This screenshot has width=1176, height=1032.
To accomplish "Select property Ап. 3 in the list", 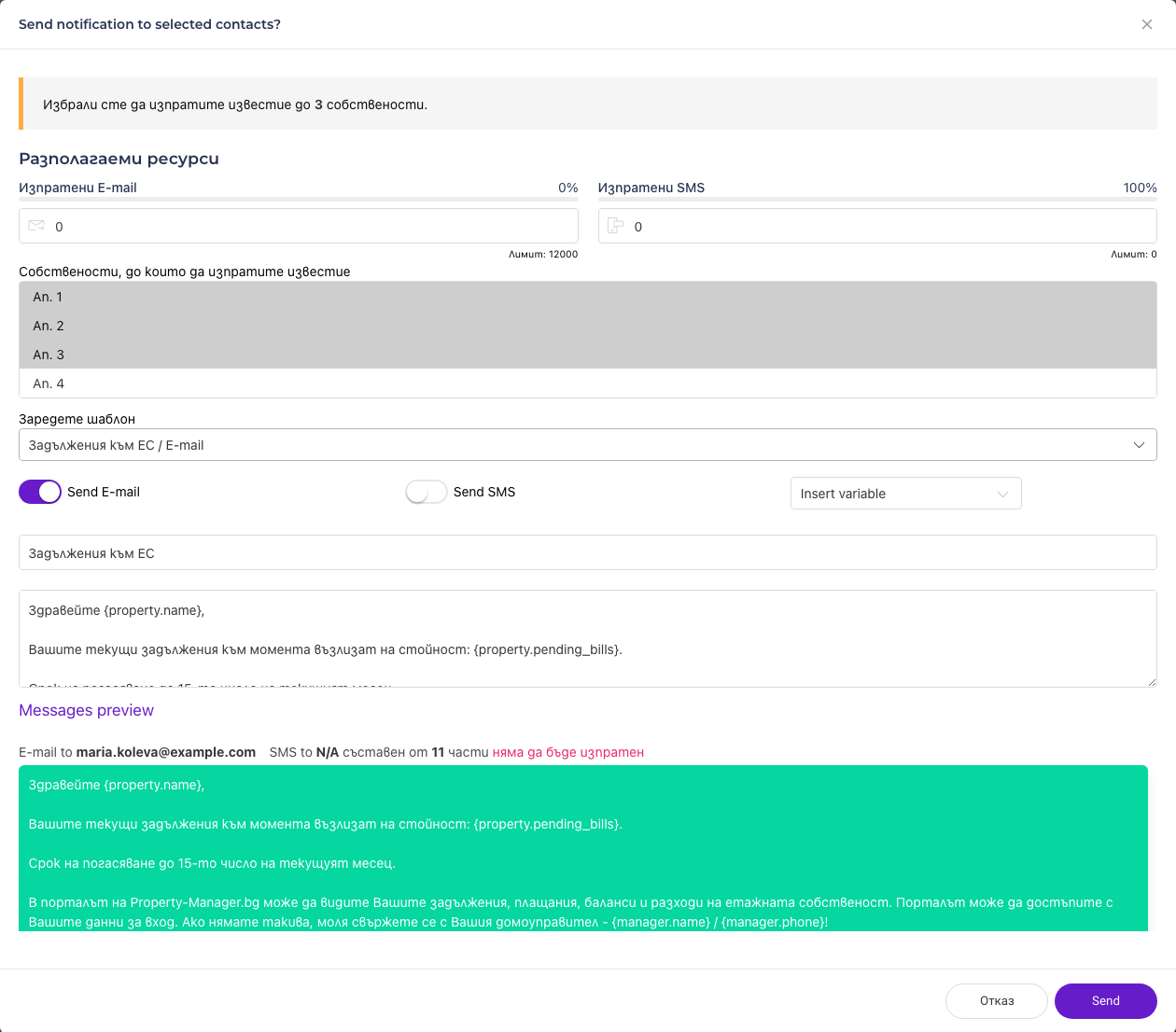I will coord(588,355).
